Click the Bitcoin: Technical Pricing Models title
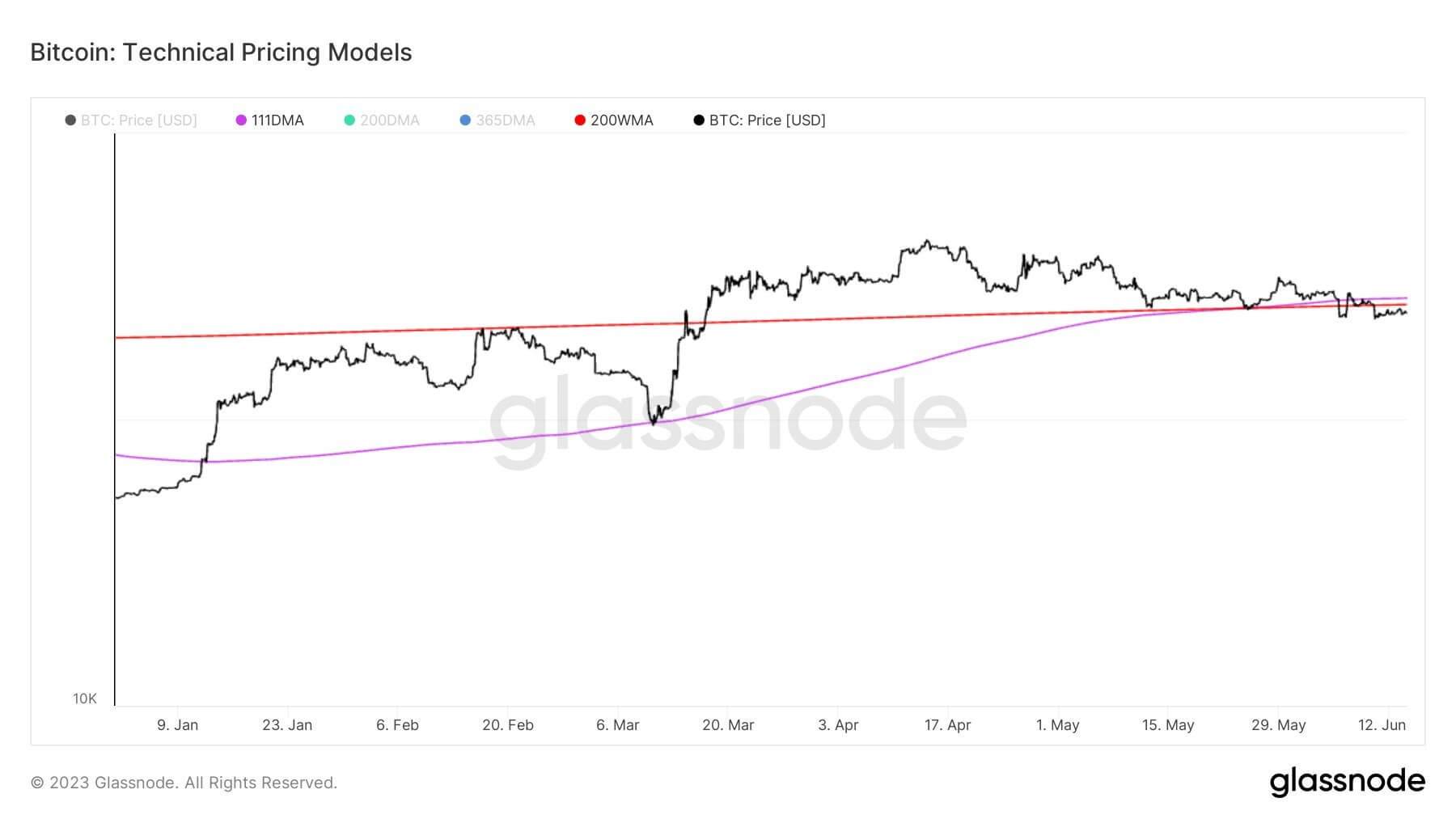 tap(221, 53)
